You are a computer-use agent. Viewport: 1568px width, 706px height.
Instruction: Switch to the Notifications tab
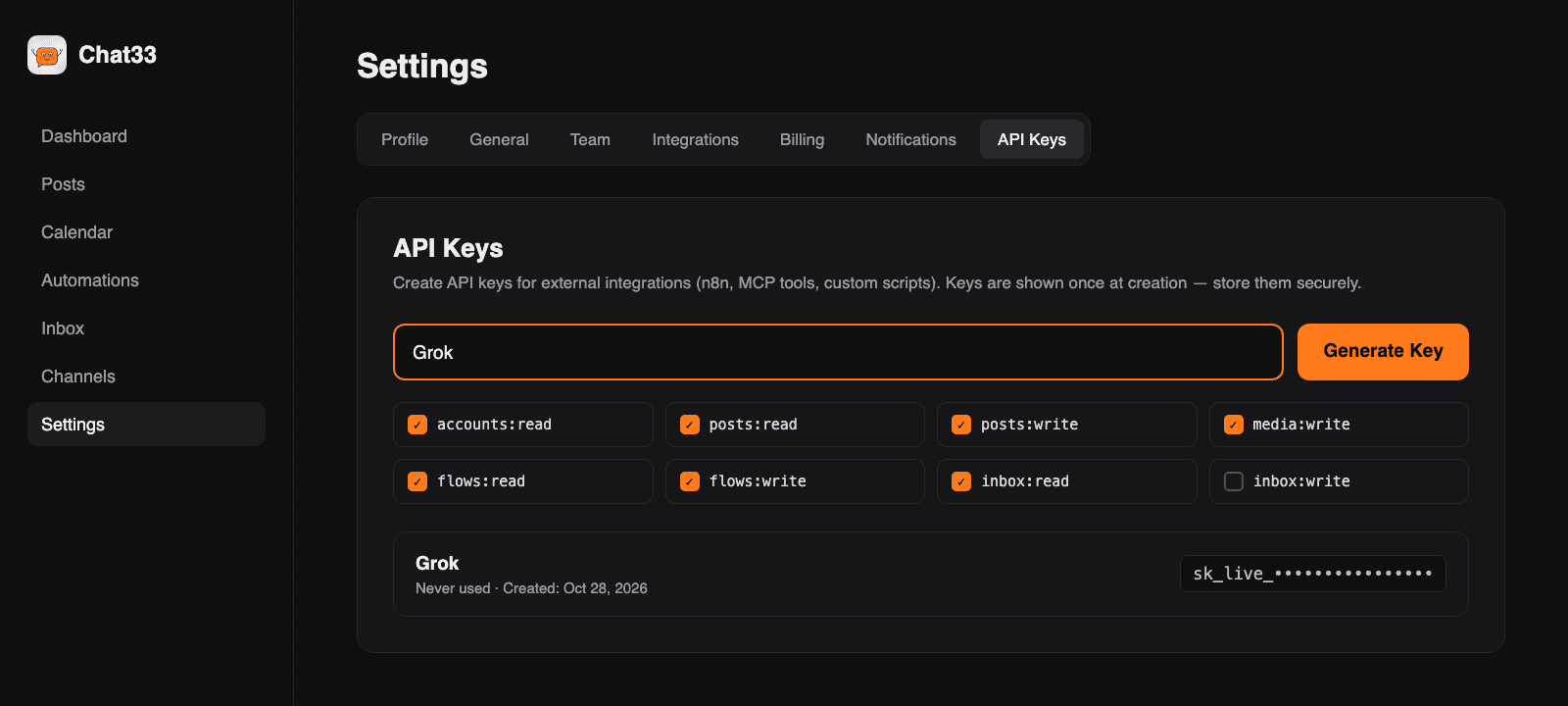coord(911,139)
